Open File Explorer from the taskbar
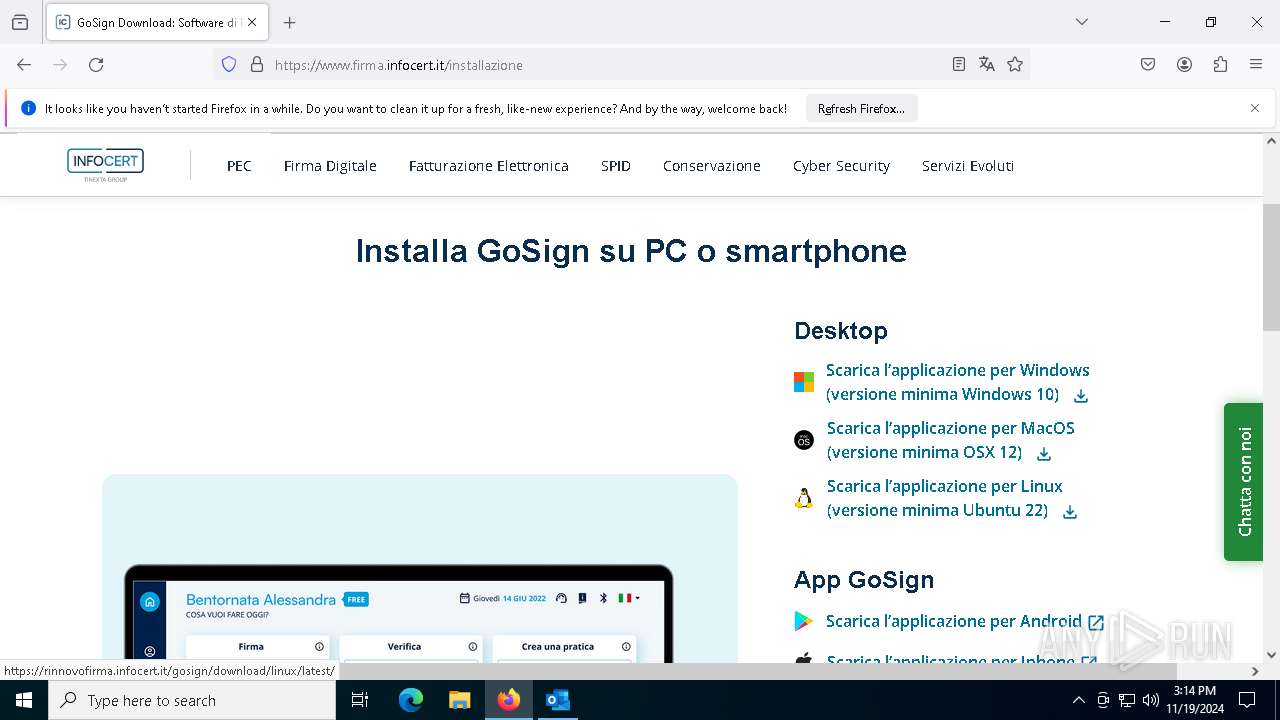The image size is (1280, 720). tap(460, 700)
